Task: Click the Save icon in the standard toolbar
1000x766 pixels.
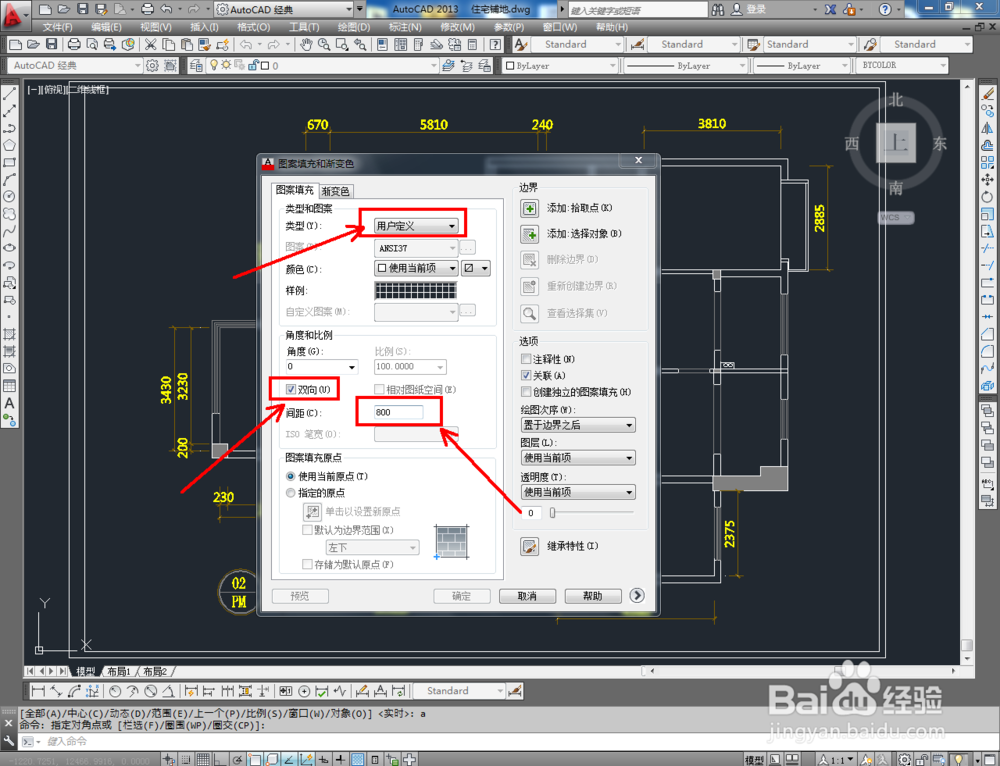Action: click(52, 44)
